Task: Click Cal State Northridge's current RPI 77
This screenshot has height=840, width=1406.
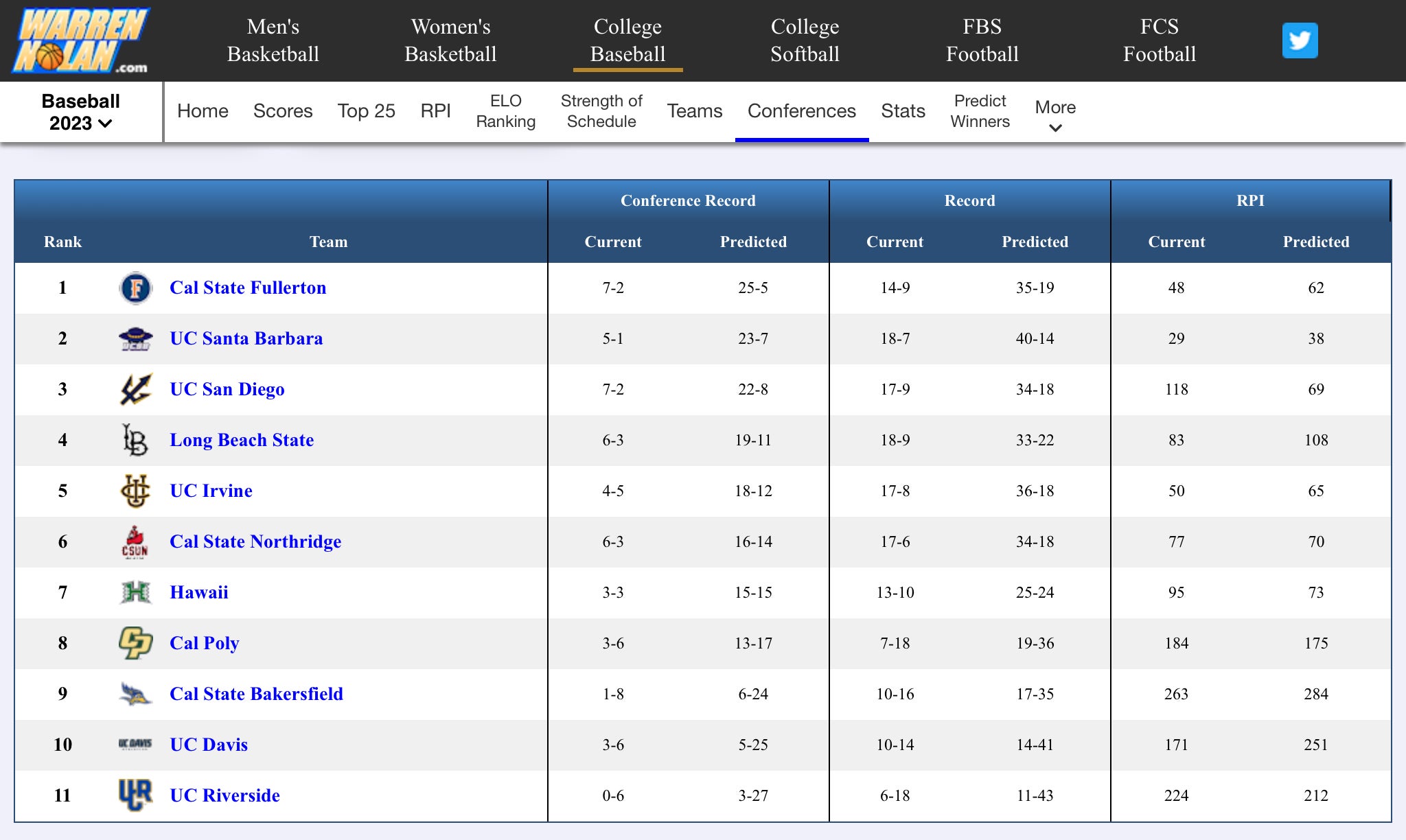Action: pos(1176,542)
